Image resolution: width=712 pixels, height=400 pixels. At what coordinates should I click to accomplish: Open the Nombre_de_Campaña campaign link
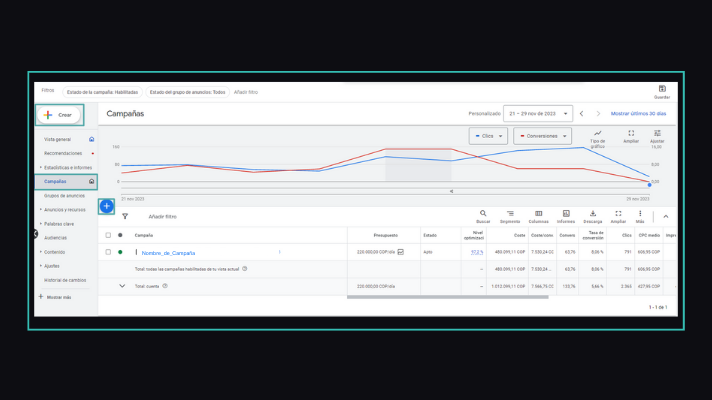point(168,253)
